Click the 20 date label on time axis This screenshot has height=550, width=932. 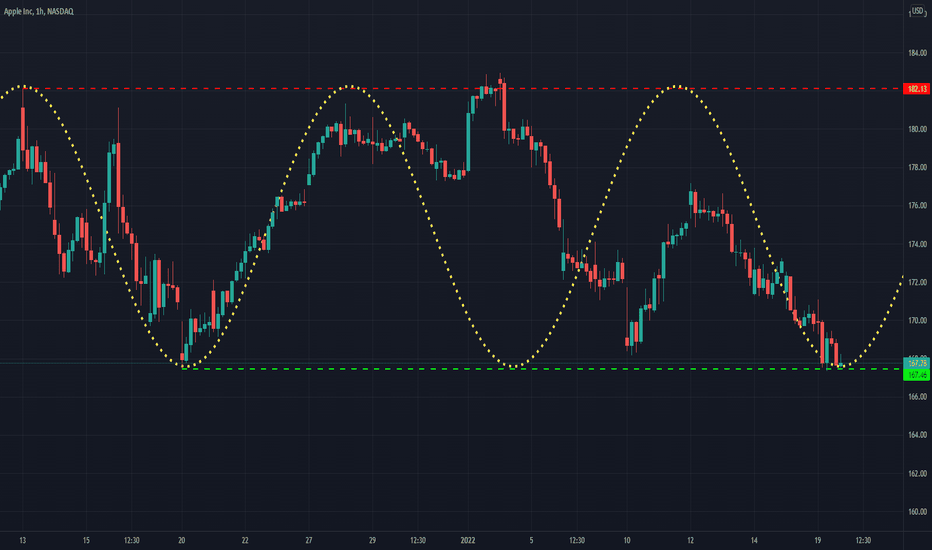[x=181, y=540]
